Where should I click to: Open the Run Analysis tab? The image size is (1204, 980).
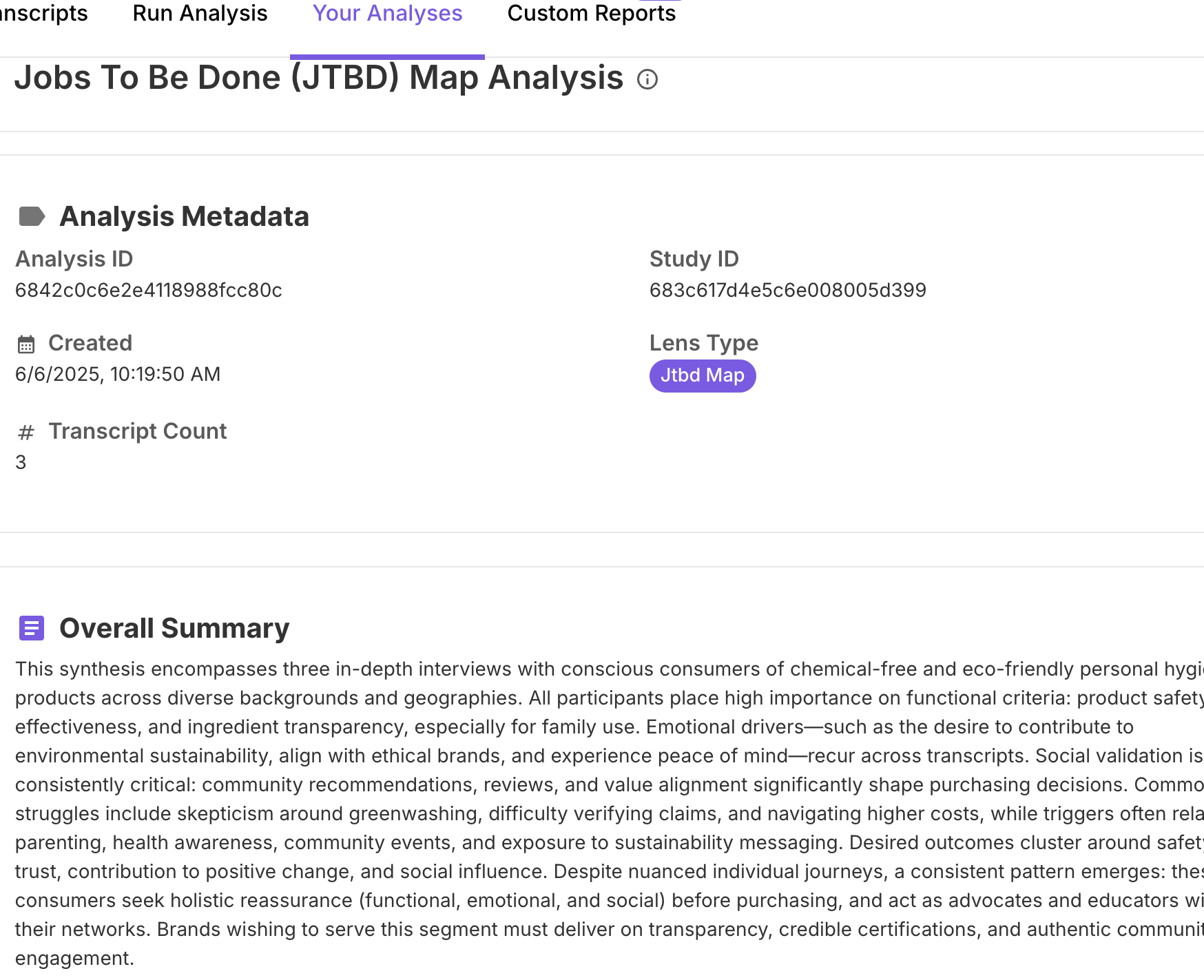tap(200, 14)
